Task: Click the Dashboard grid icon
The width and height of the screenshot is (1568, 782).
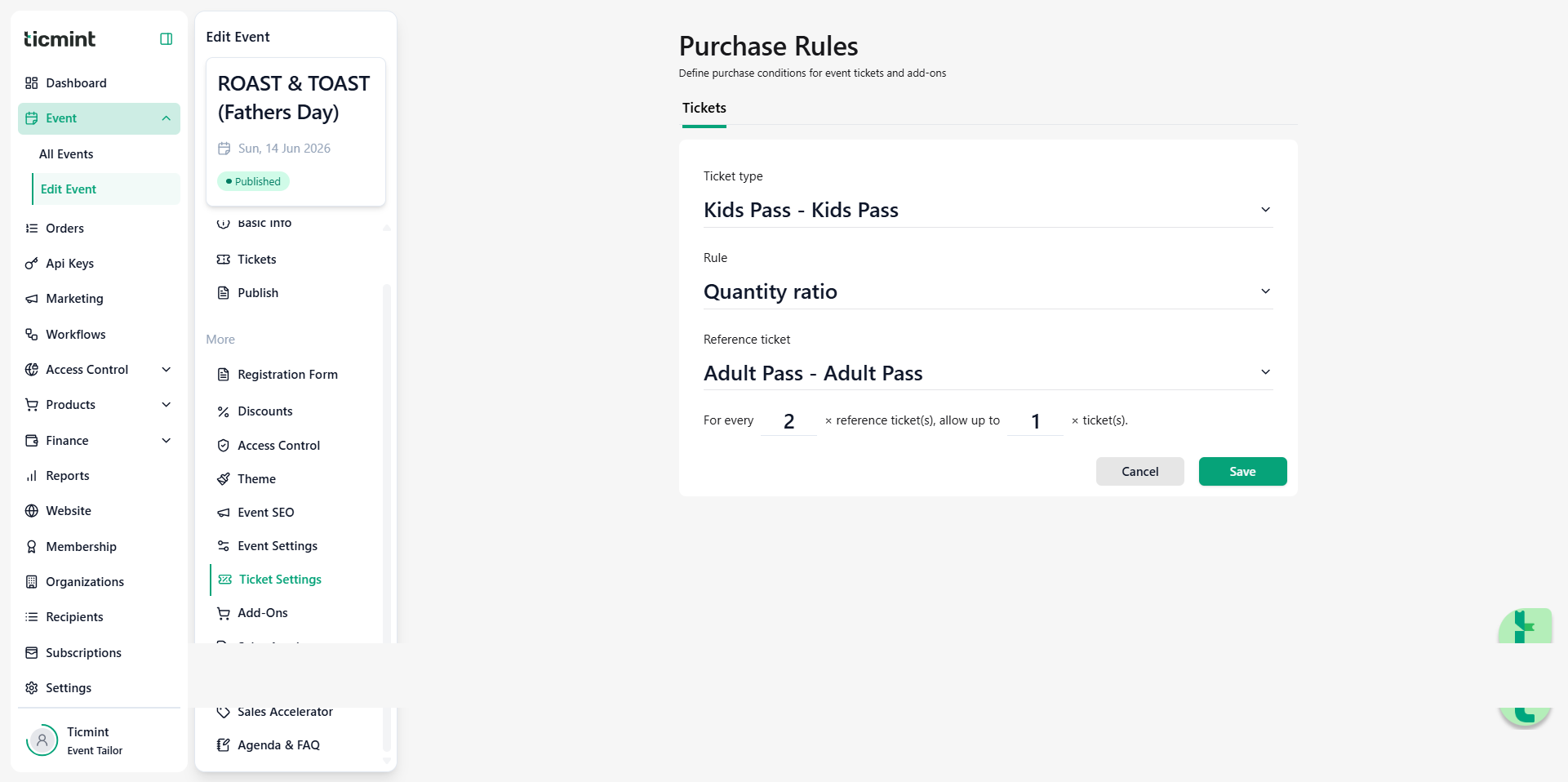Action: (x=32, y=83)
